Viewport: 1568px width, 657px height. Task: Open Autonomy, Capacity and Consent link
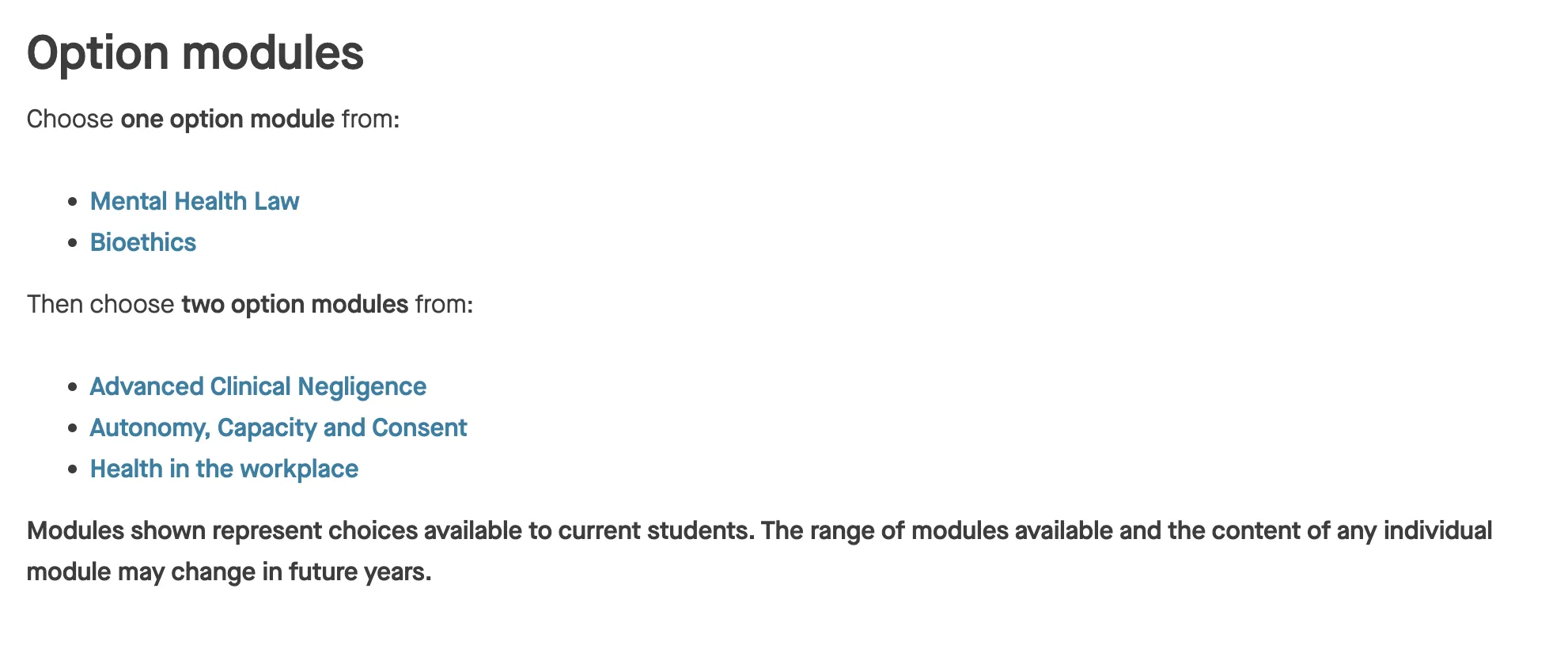[x=278, y=427]
